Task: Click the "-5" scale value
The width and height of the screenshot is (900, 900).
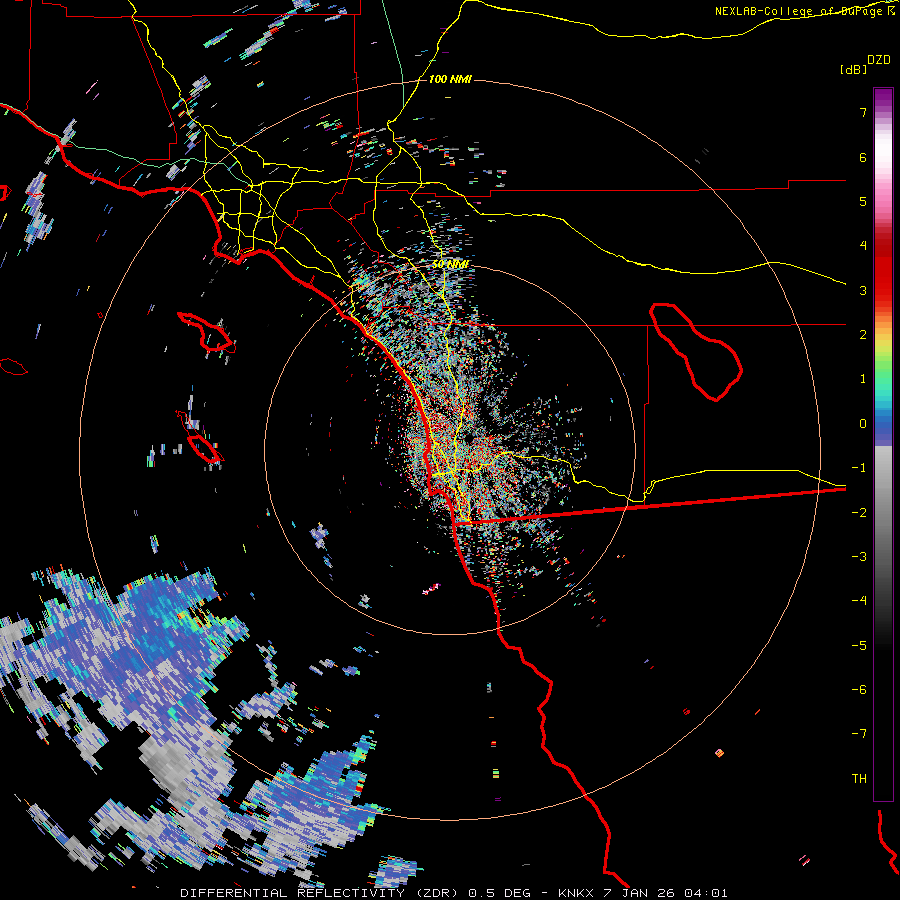Action: pos(859,646)
